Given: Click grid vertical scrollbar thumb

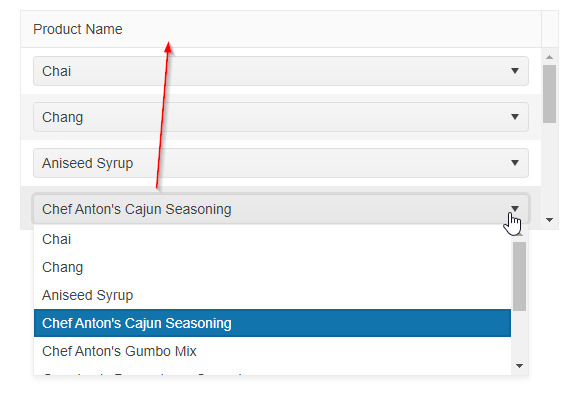Looking at the screenshot, I should [549, 94].
